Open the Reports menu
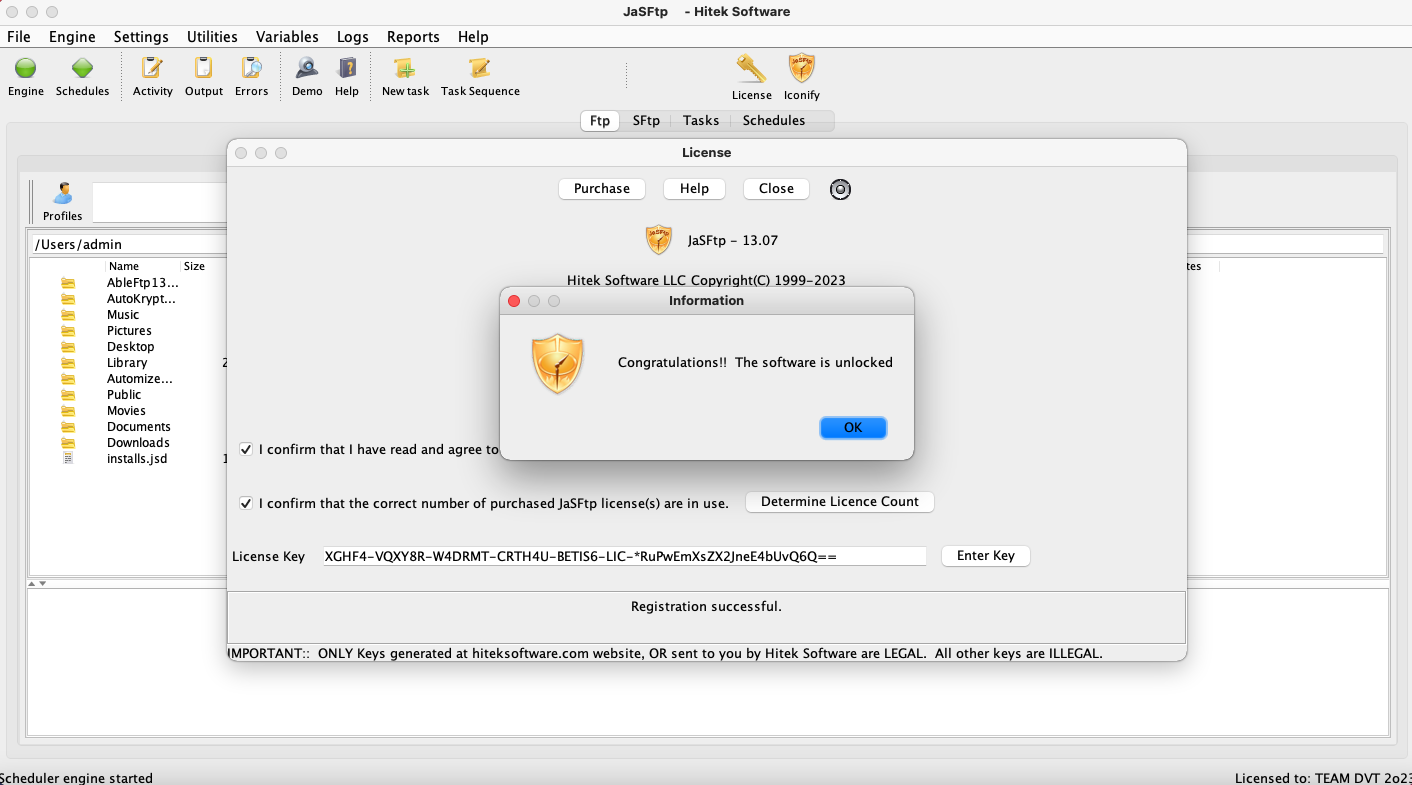Screen dimensions: 1412x785 click(x=413, y=37)
